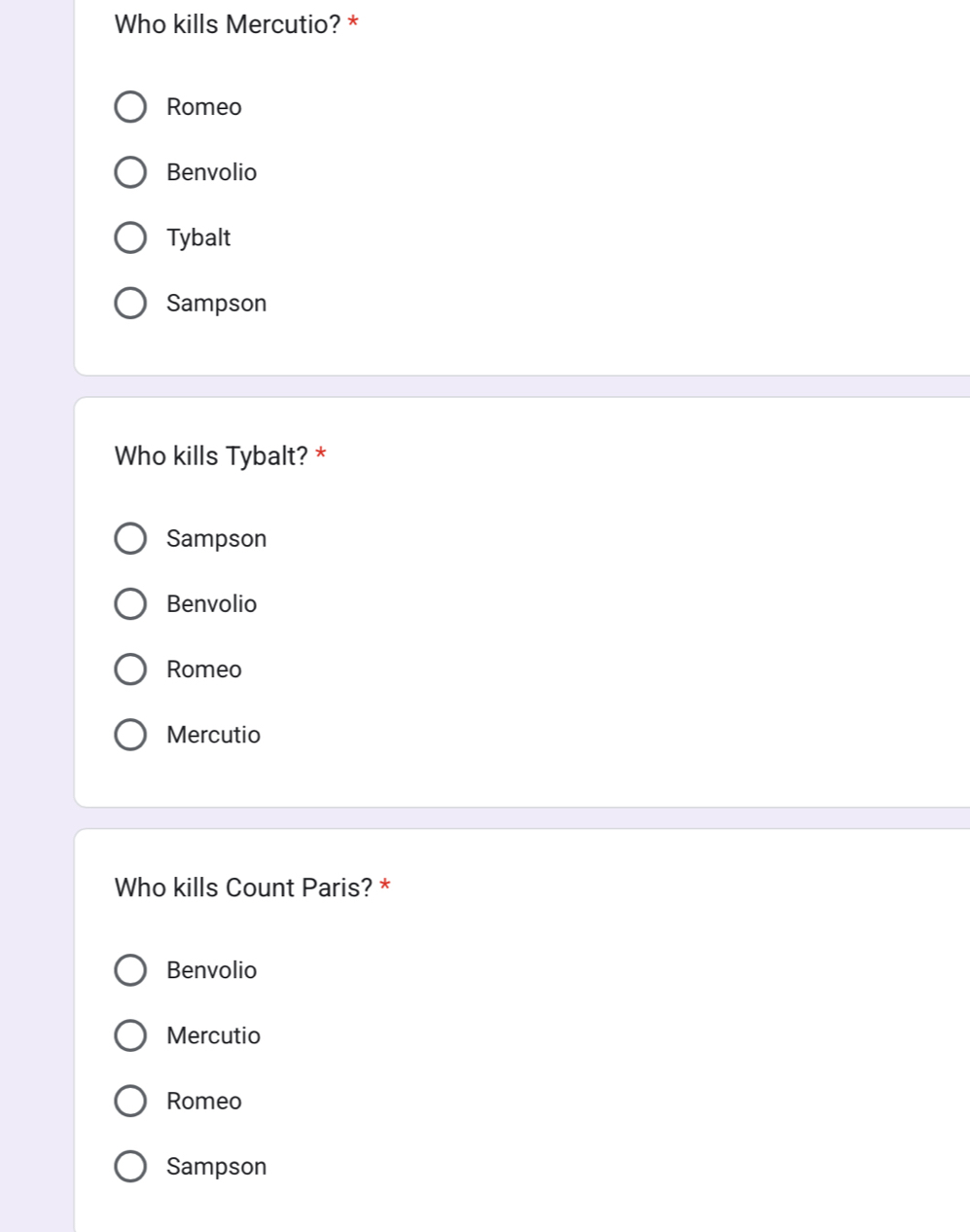
Task: Select Romeo as Tybalt's killer
Action: 130,670
